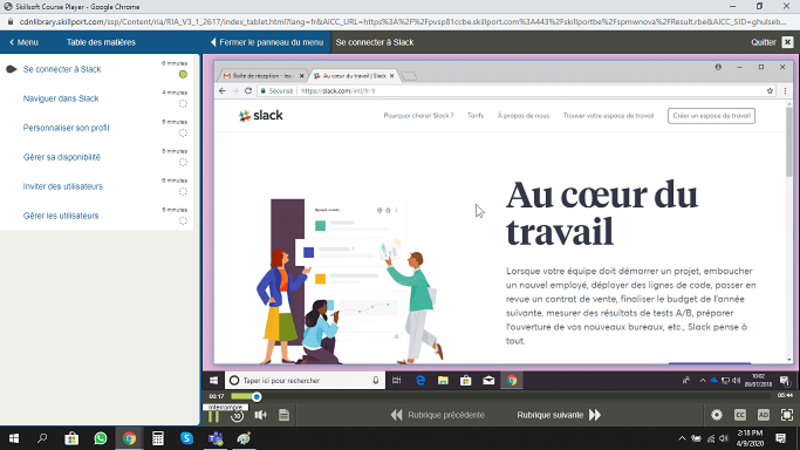Open the Tarifs link
Viewport: 800px width, 450px height.
(475, 116)
